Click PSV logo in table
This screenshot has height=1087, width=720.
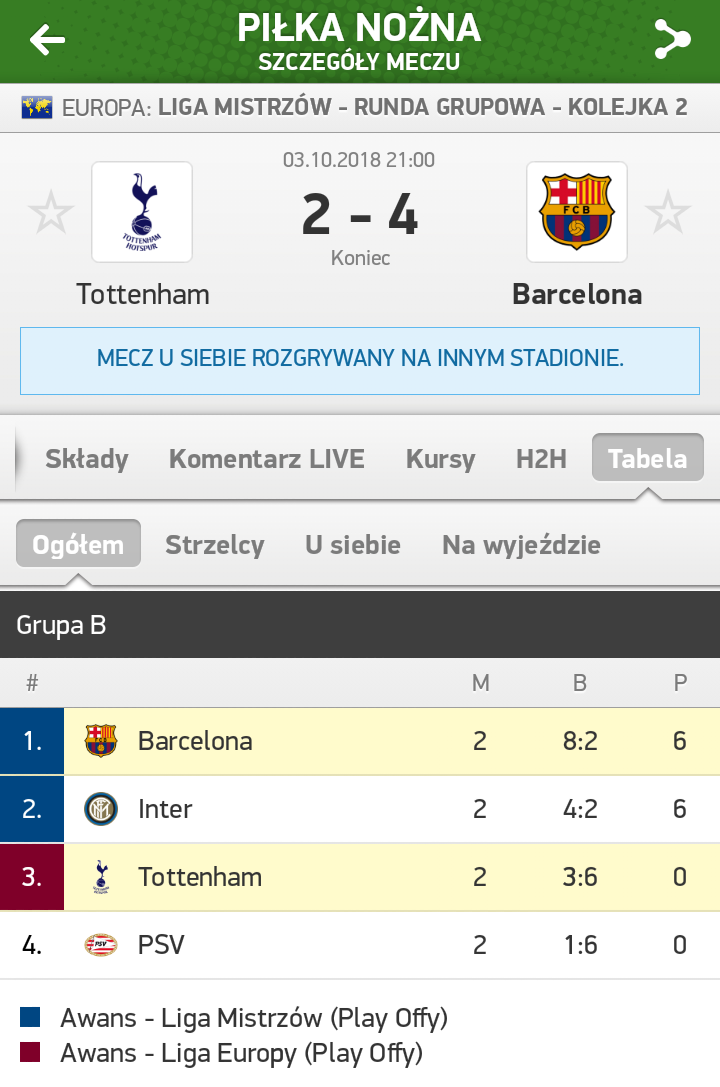coord(101,945)
